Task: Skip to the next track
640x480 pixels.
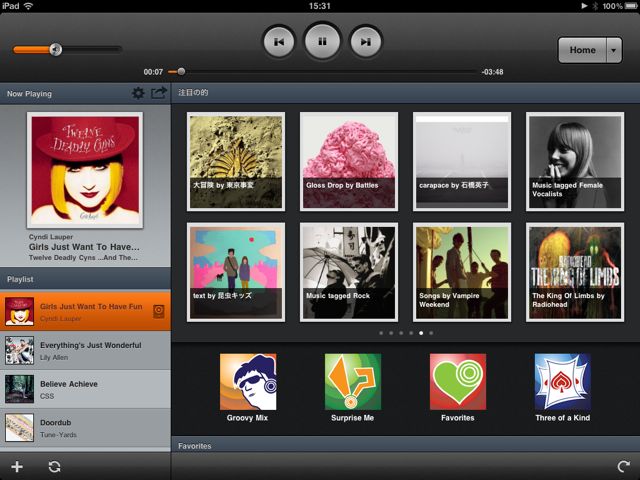Action: click(x=366, y=42)
